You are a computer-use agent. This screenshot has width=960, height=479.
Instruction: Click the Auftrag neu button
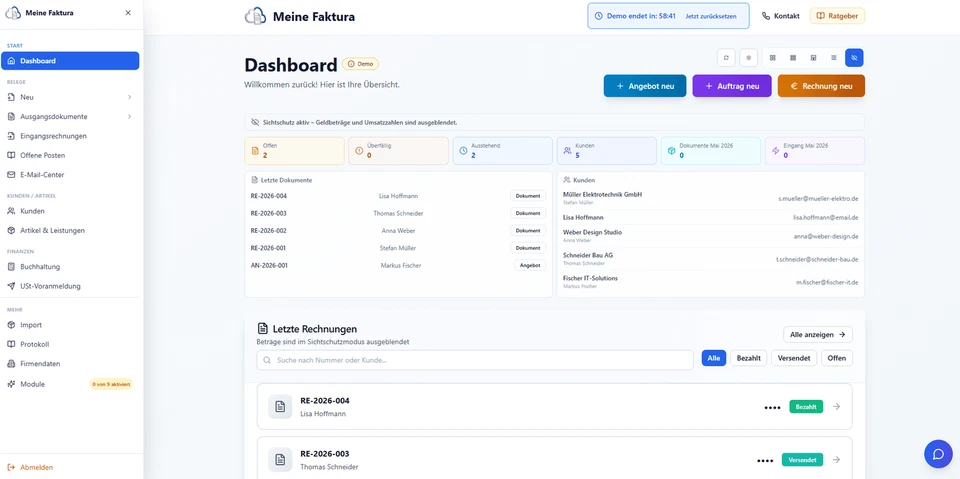click(732, 86)
